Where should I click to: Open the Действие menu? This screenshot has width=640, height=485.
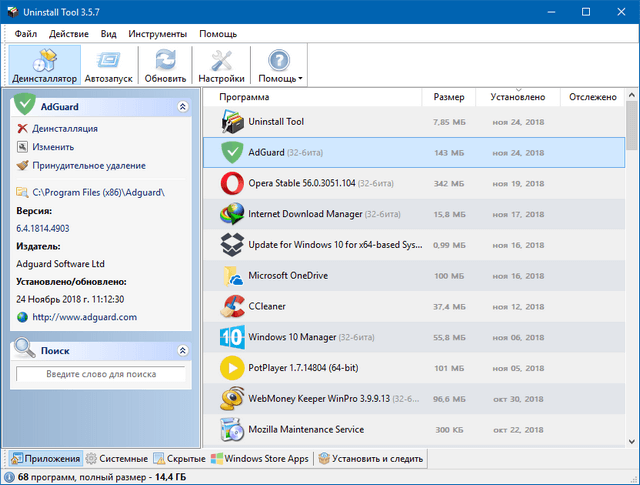click(68, 33)
